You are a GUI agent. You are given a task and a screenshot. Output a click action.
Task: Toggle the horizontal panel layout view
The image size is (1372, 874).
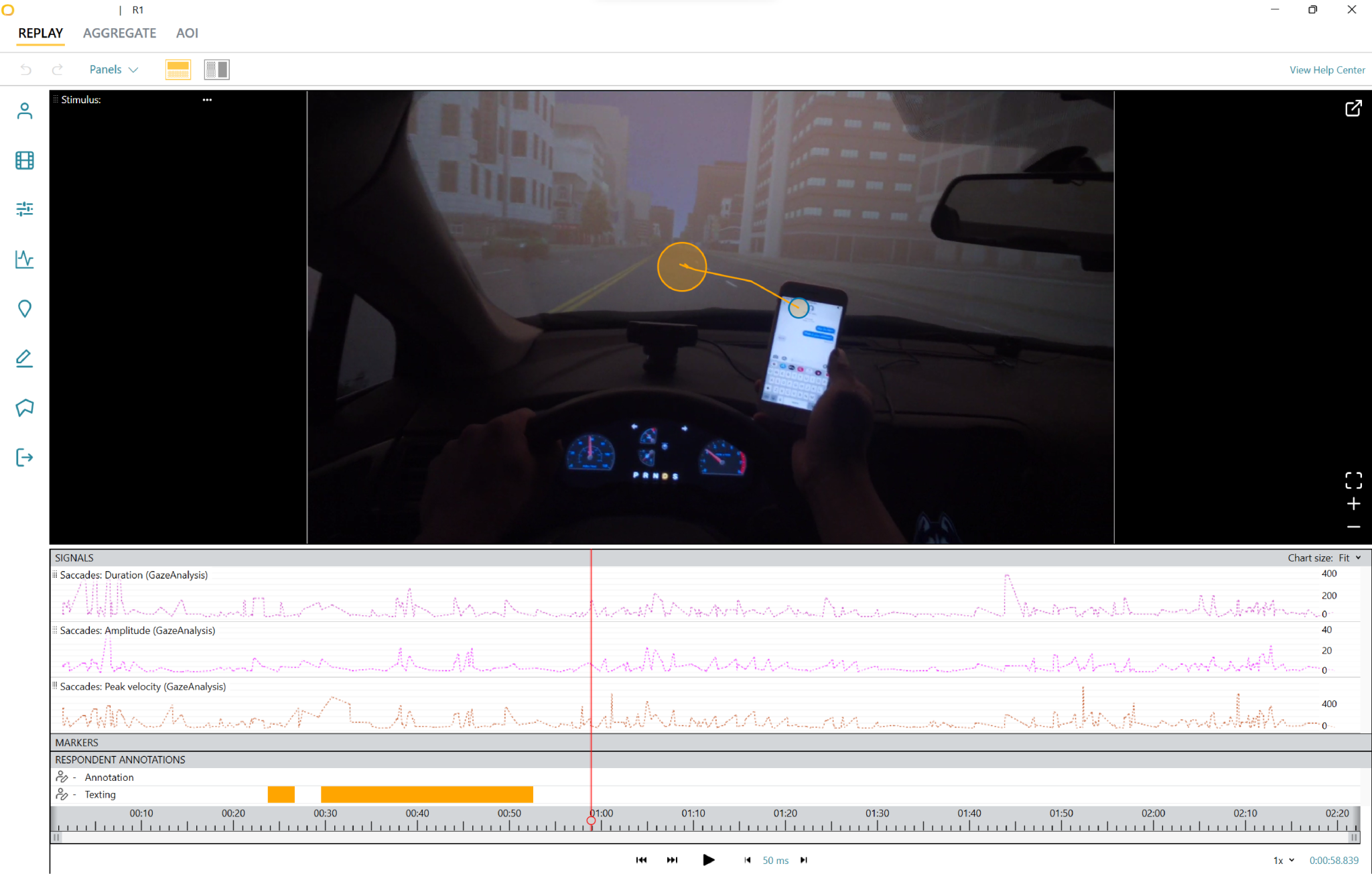point(178,69)
